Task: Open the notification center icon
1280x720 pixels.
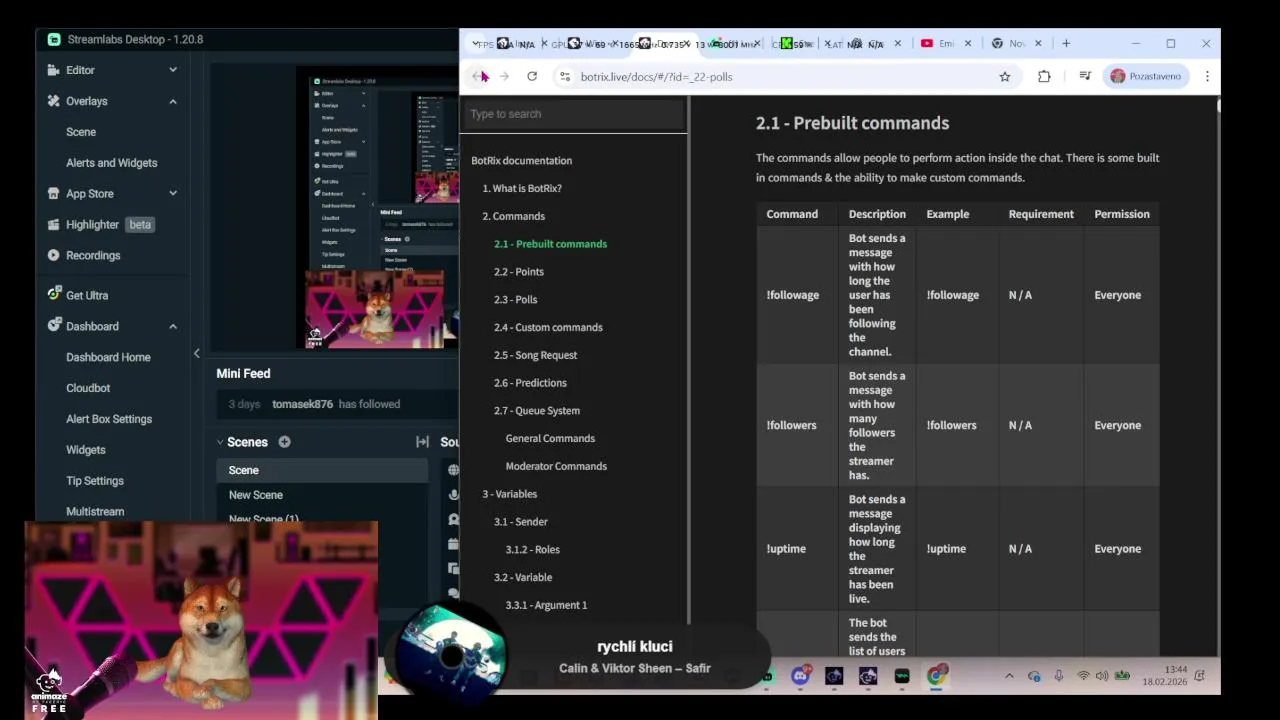Action: point(1200,677)
